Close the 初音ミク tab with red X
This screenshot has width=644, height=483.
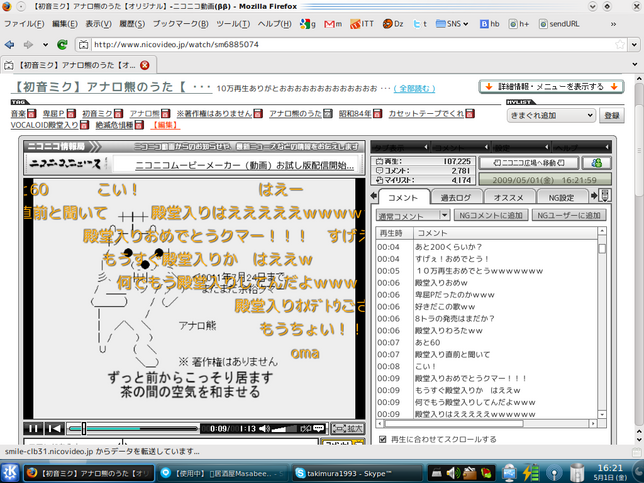click(145, 65)
